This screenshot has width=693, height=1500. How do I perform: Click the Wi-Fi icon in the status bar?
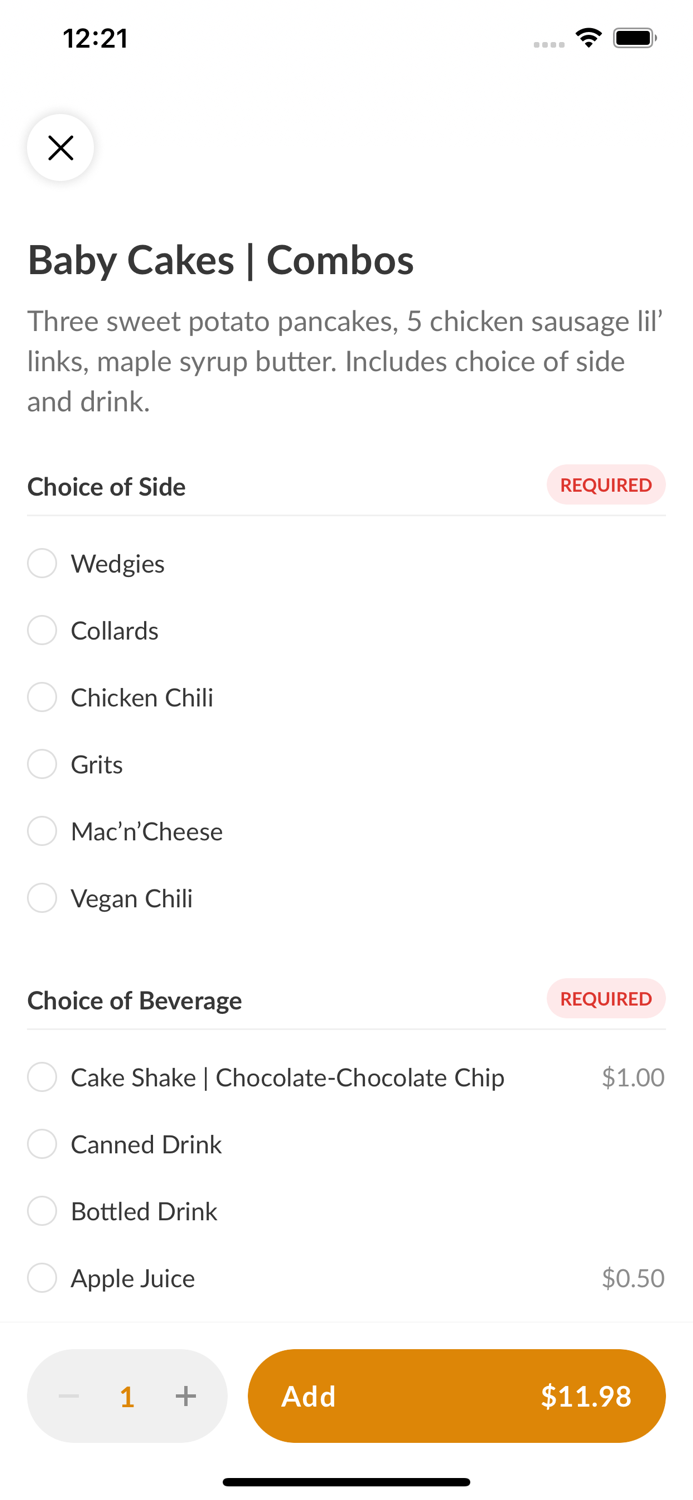[588, 37]
